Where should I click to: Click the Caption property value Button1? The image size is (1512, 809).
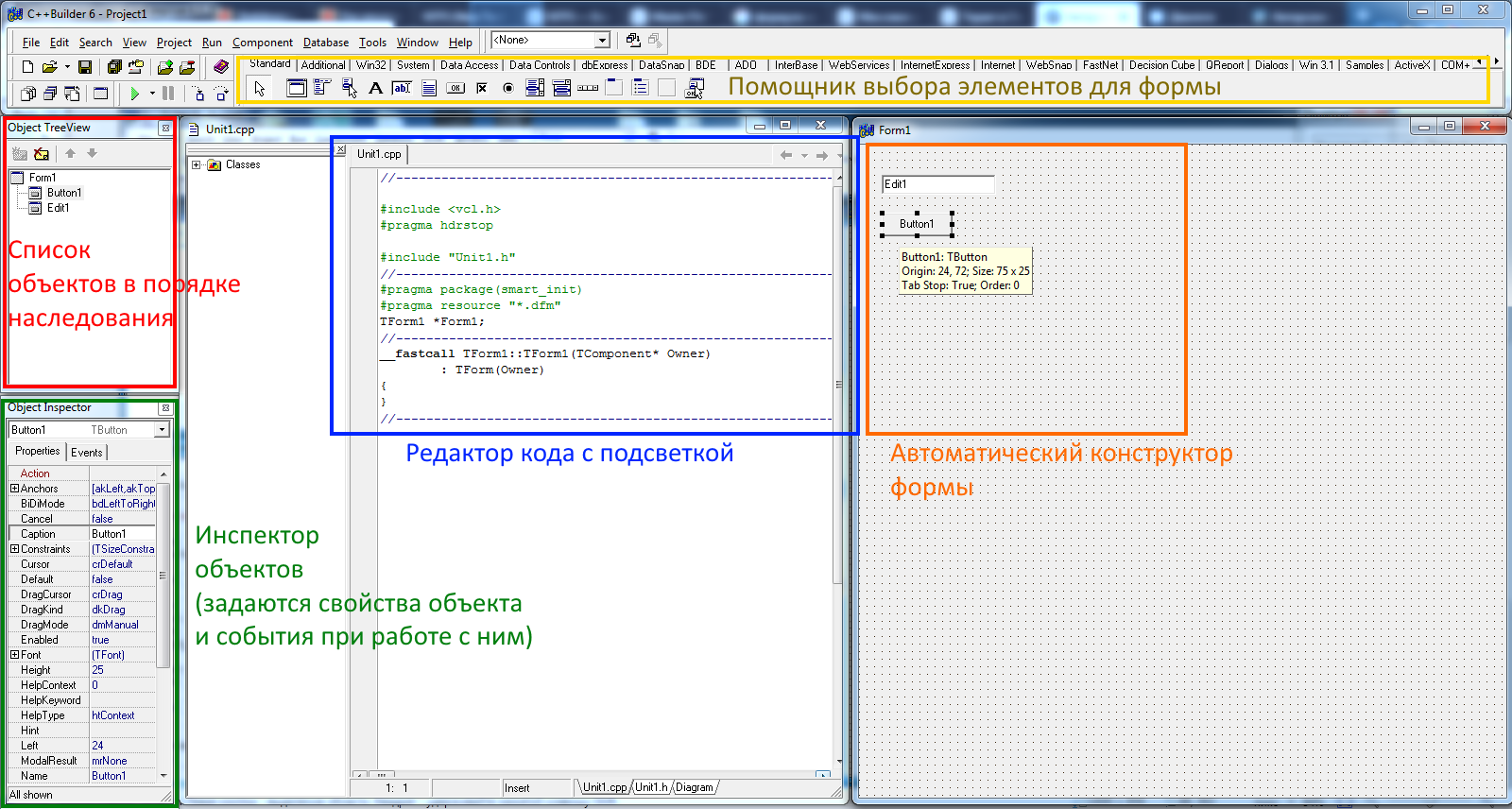coord(123,534)
